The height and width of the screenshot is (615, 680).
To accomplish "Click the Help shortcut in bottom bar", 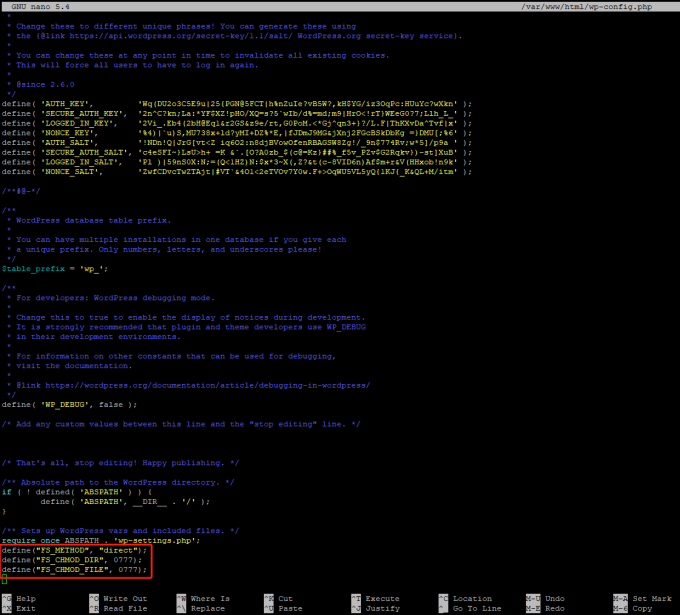I will coord(25,599).
